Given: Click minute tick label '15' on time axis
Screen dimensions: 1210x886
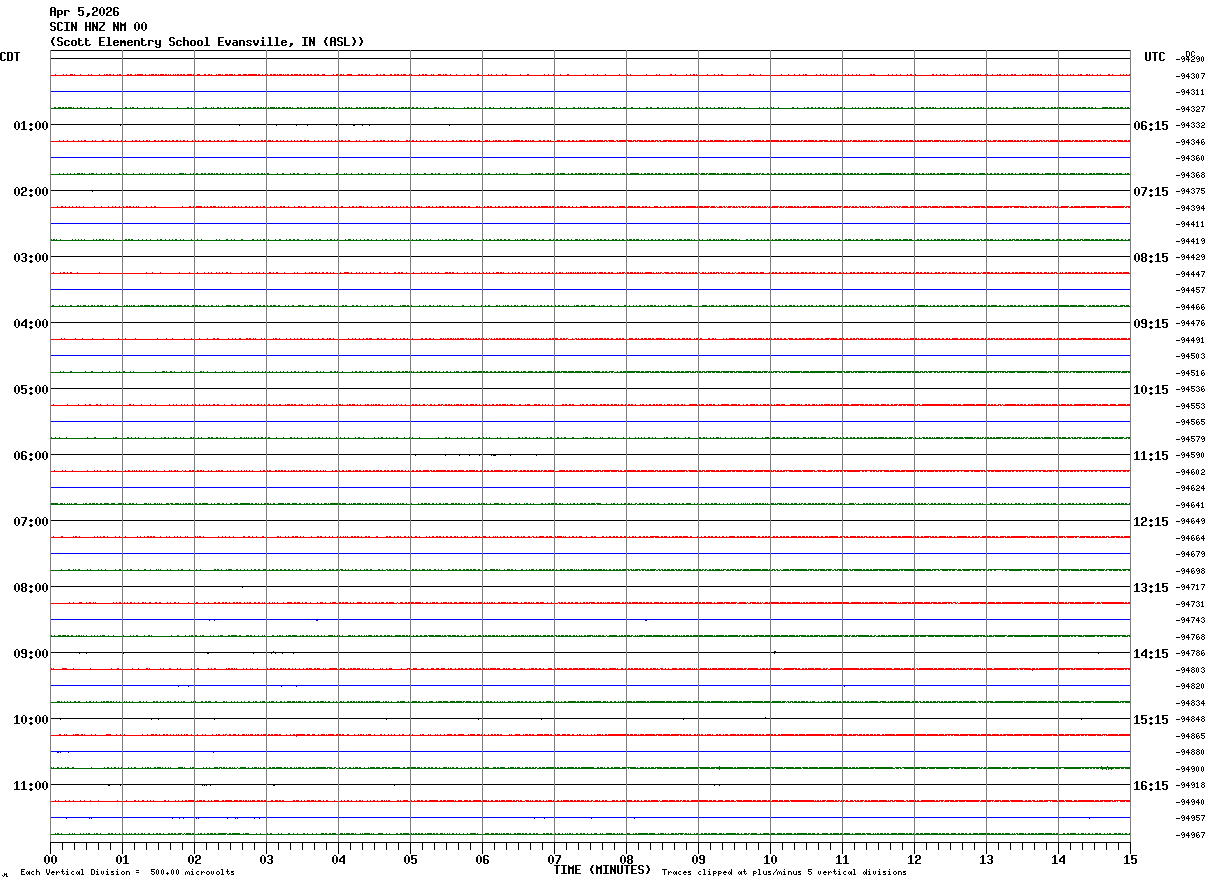Looking at the screenshot, I should (1130, 860).
